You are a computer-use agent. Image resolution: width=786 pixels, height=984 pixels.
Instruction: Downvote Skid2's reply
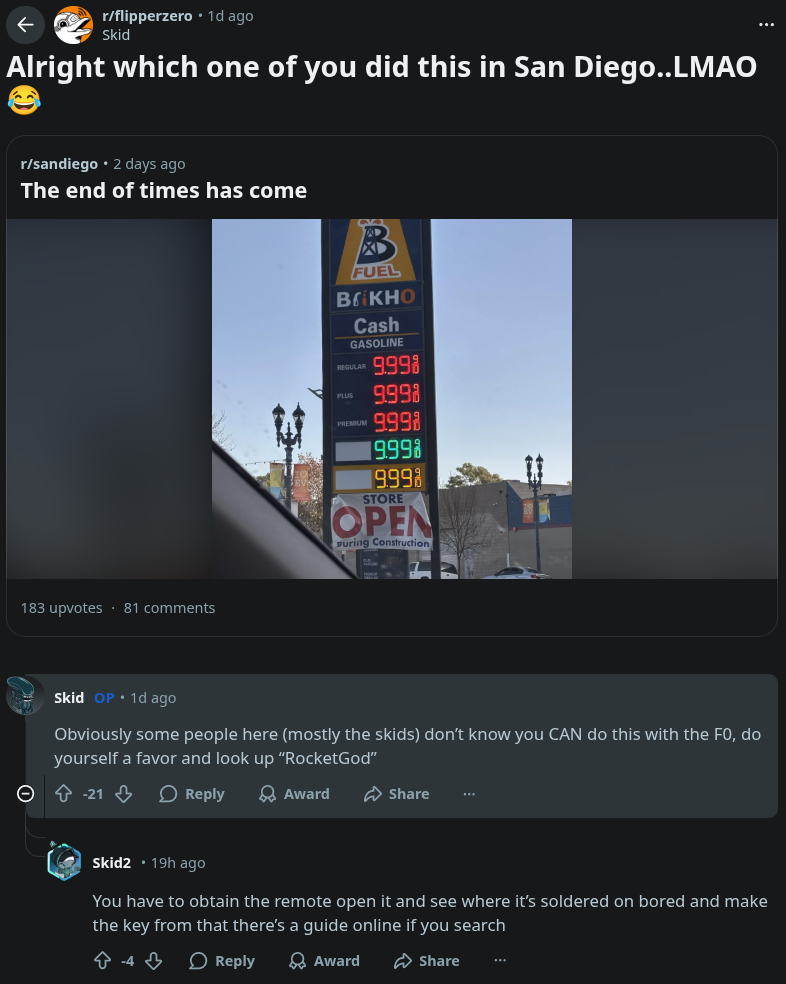point(154,961)
